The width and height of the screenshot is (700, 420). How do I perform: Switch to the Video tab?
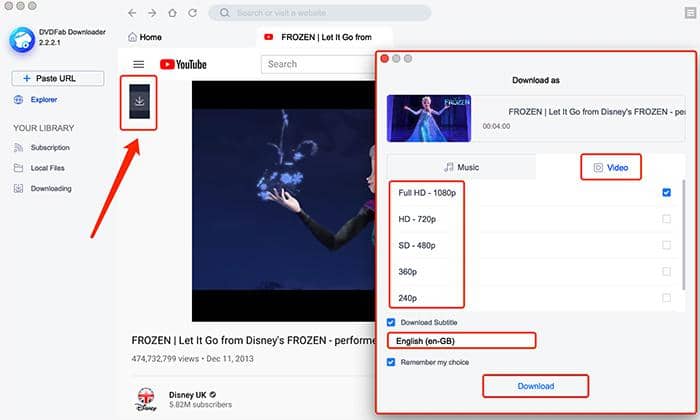611,167
